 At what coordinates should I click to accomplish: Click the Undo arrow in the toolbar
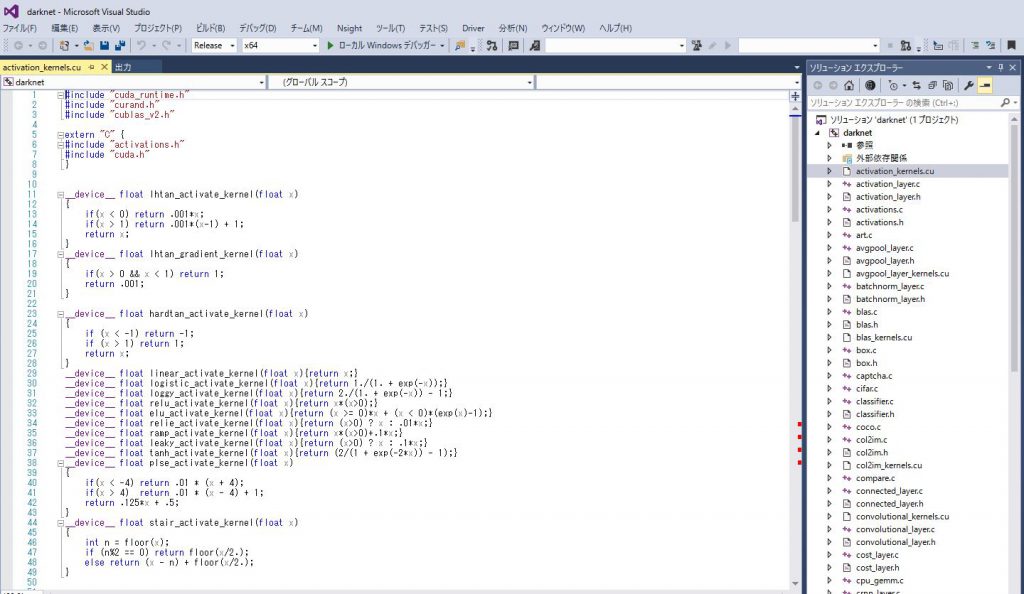(142, 46)
